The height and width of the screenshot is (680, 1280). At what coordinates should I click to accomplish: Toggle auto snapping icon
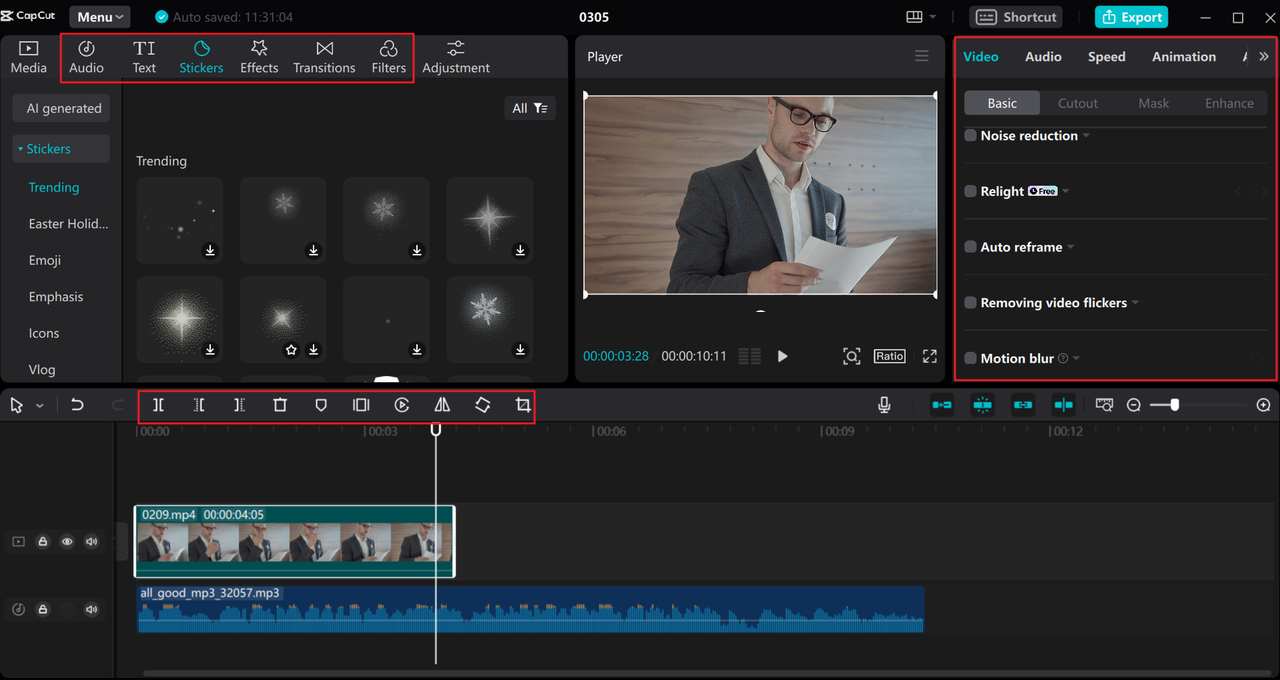[x=983, y=405]
